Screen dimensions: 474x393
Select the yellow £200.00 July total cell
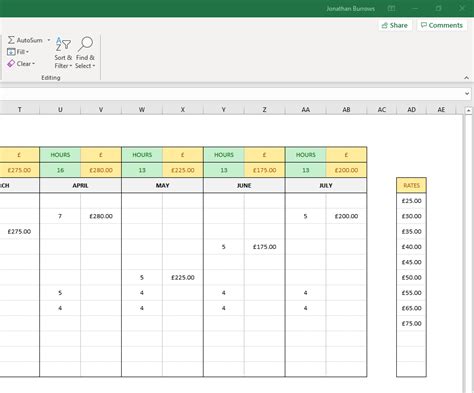(346, 170)
